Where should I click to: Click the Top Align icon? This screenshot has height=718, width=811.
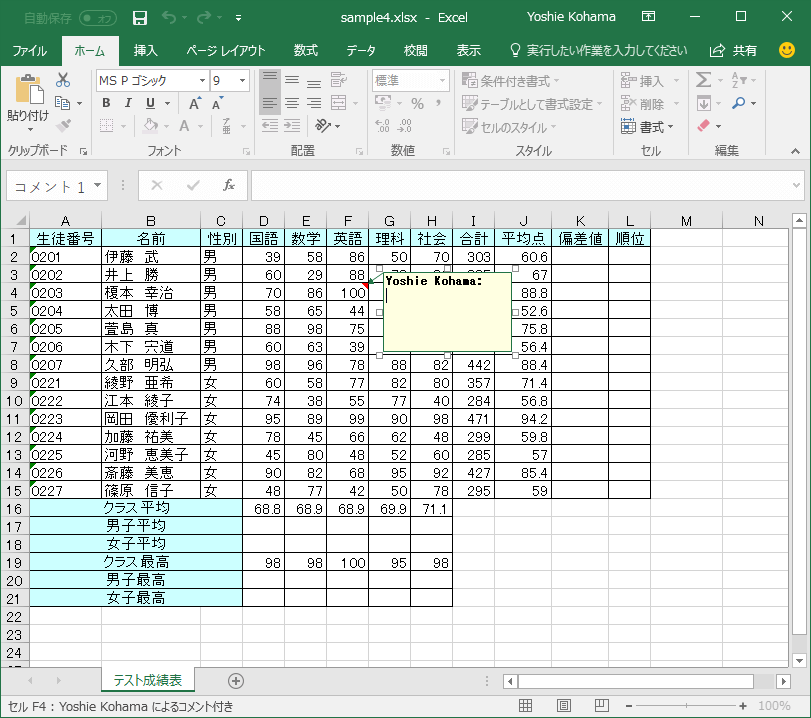pos(269,80)
